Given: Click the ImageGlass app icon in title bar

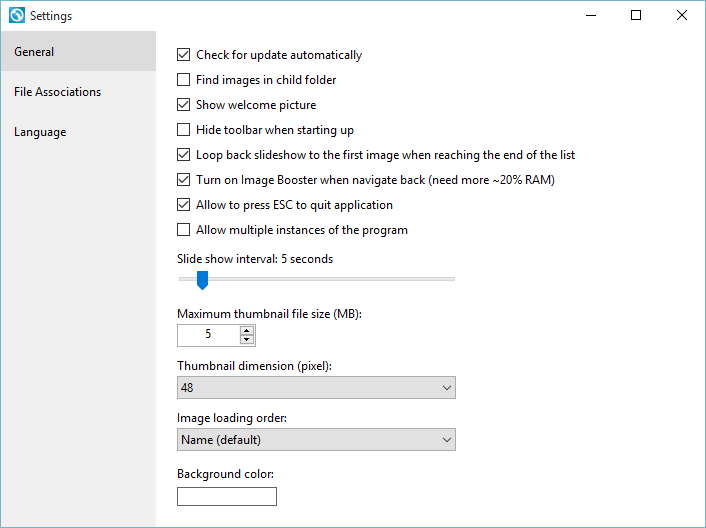Looking at the screenshot, I should point(17,15).
